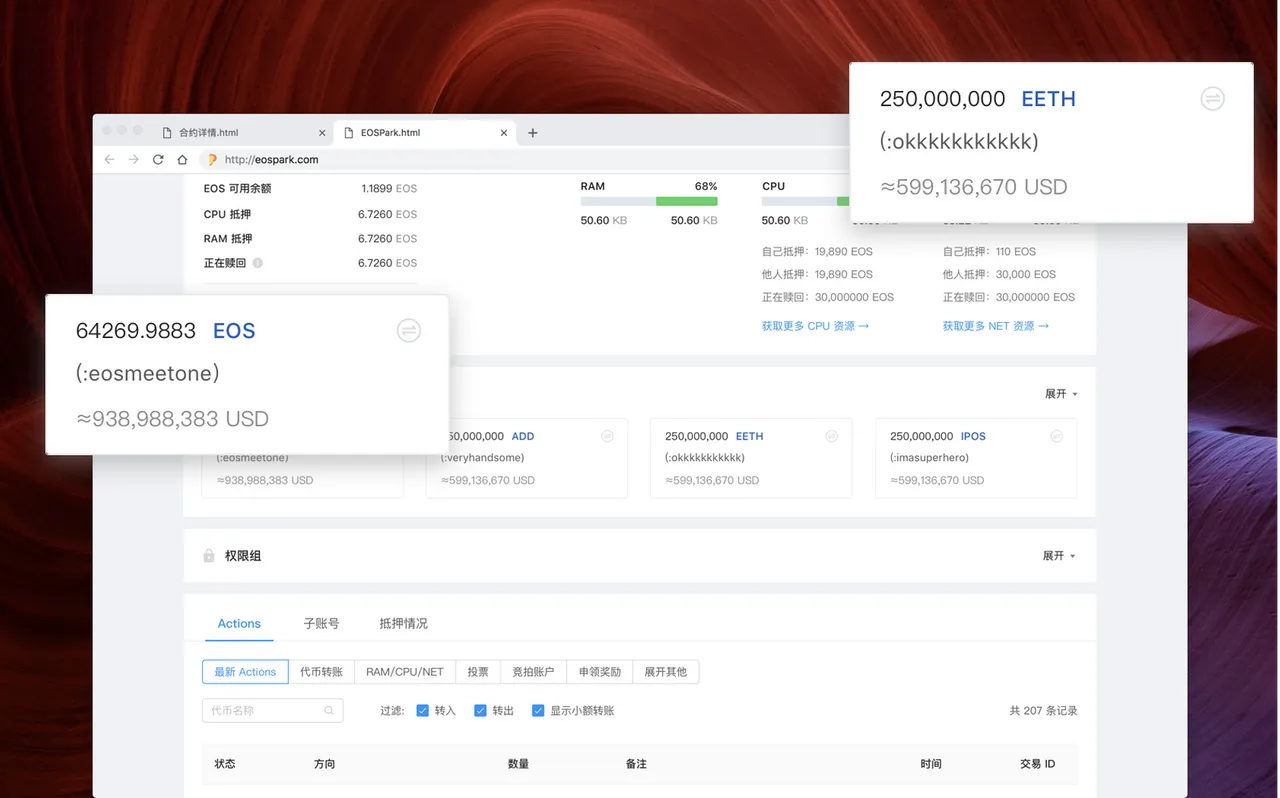
Task: Click the RAM usage progress bar
Action: (649, 201)
